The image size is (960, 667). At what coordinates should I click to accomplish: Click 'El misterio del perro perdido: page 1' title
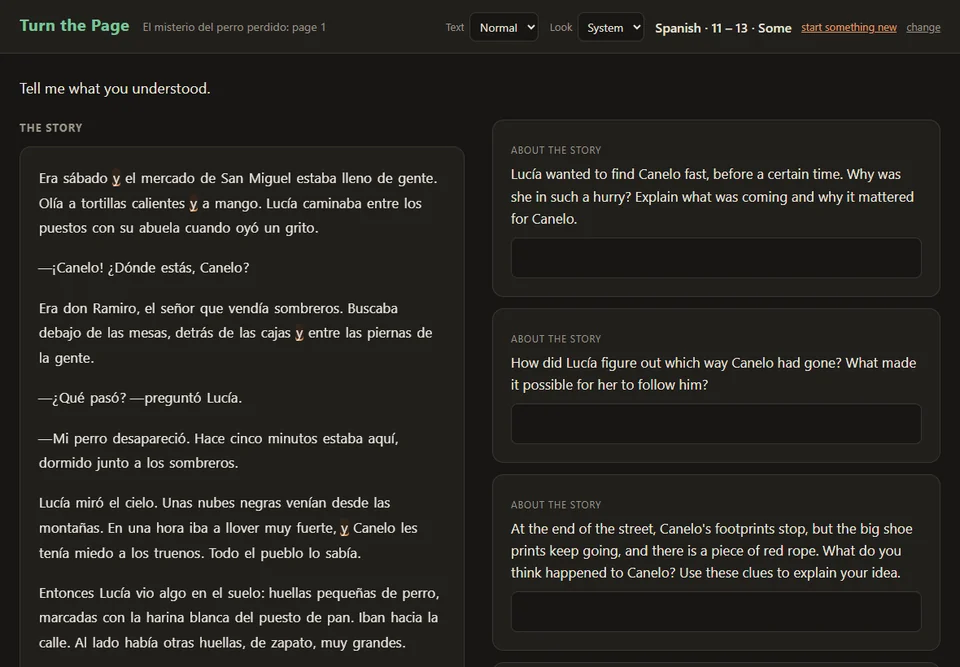[x=234, y=28]
